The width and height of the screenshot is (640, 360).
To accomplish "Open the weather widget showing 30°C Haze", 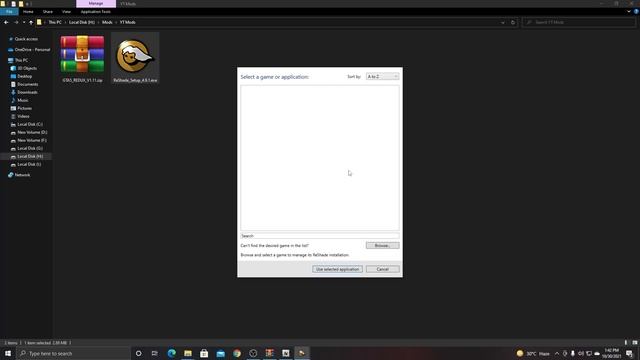I will click(x=533, y=353).
